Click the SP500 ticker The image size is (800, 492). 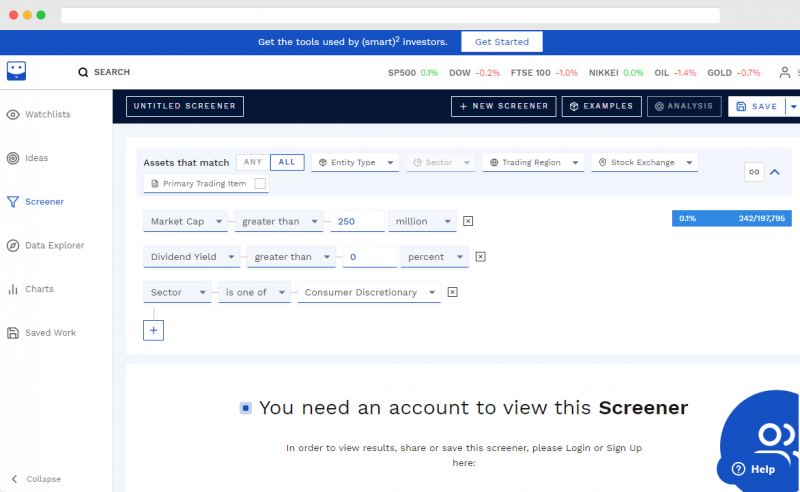coord(413,73)
